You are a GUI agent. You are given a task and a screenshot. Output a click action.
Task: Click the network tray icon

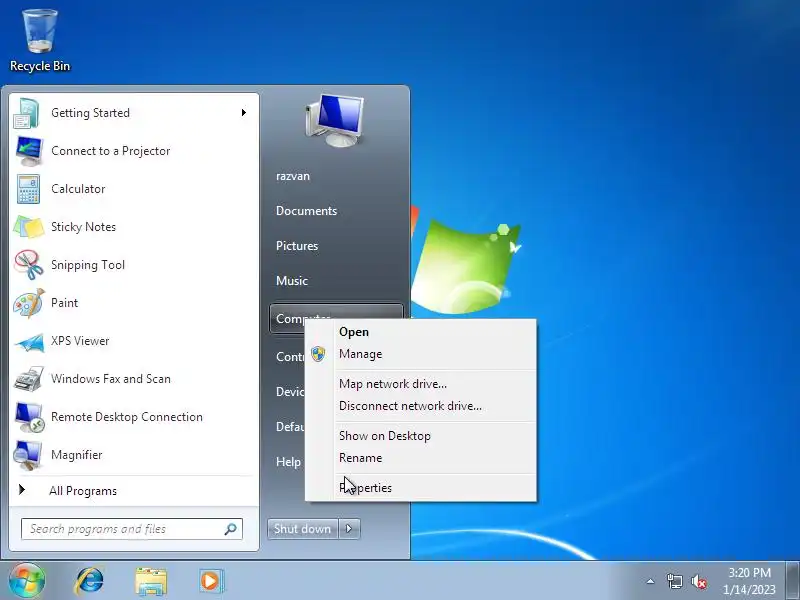674,581
